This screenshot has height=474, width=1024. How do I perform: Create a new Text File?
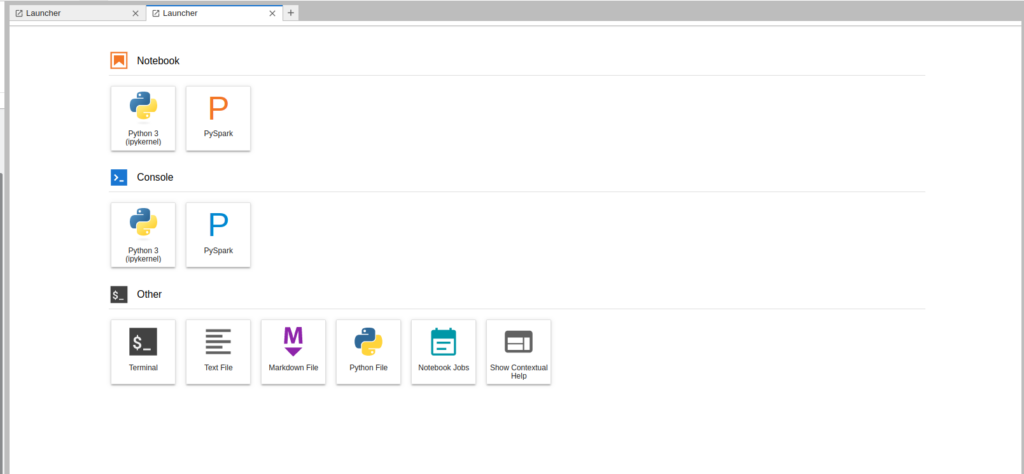(x=218, y=352)
